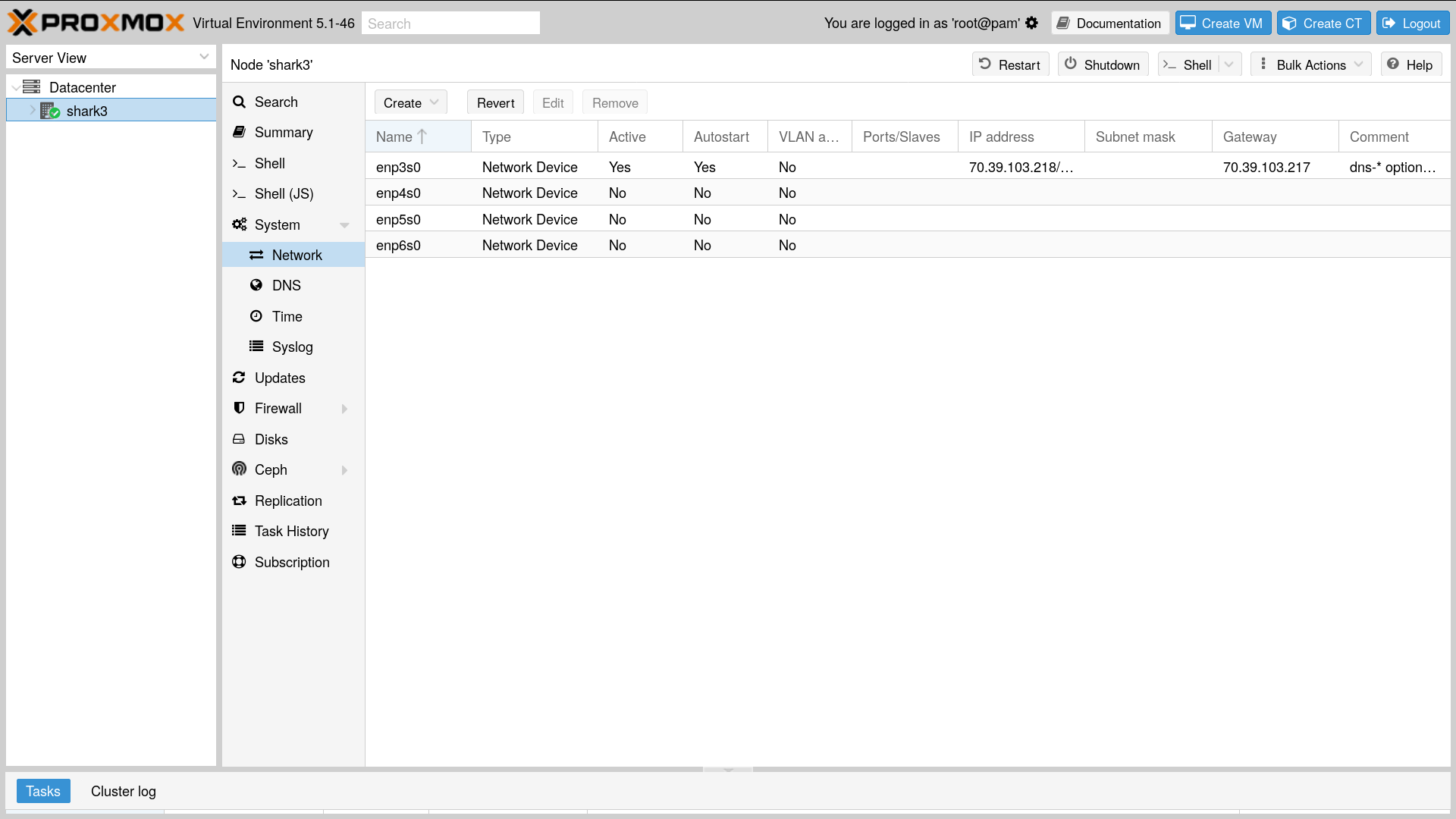Open the Bulk Actions dropdown
This screenshot has height=819, width=1456.
tap(1310, 64)
